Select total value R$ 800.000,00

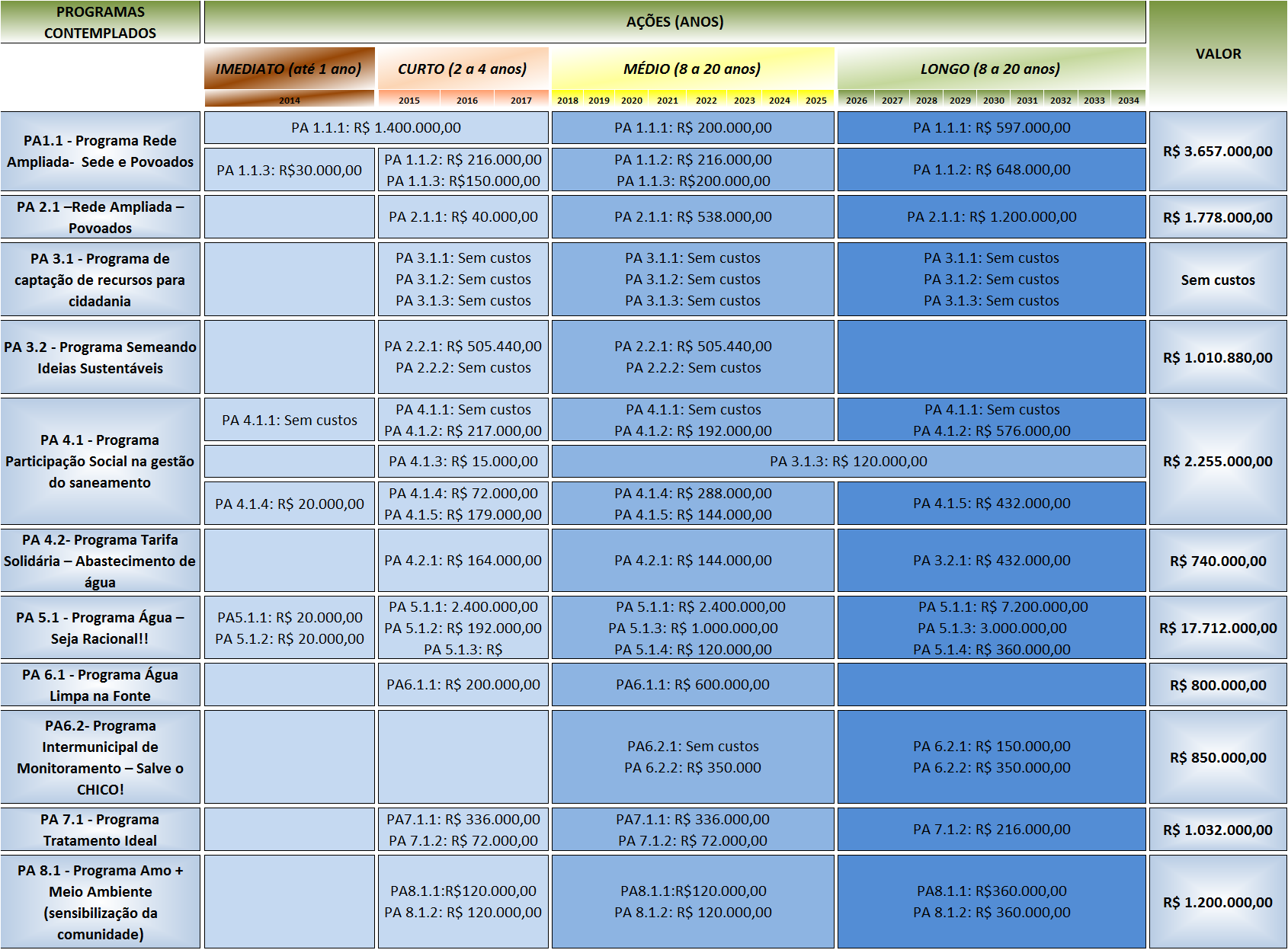click(1218, 685)
